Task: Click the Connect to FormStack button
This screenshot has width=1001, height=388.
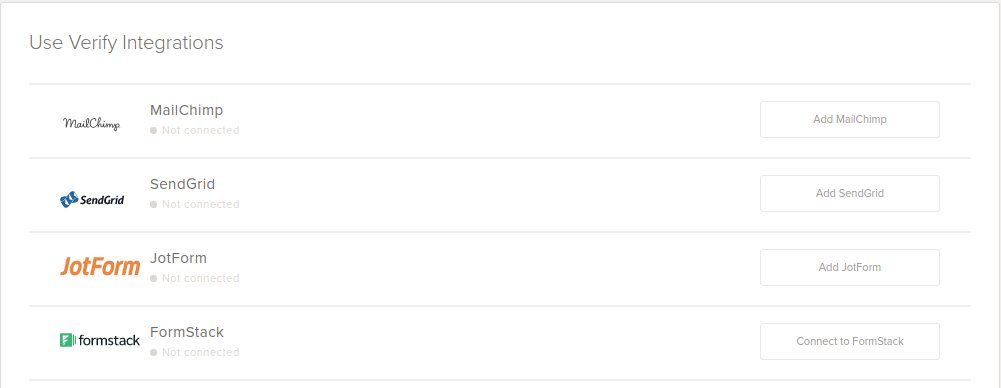Action: (850, 341)
